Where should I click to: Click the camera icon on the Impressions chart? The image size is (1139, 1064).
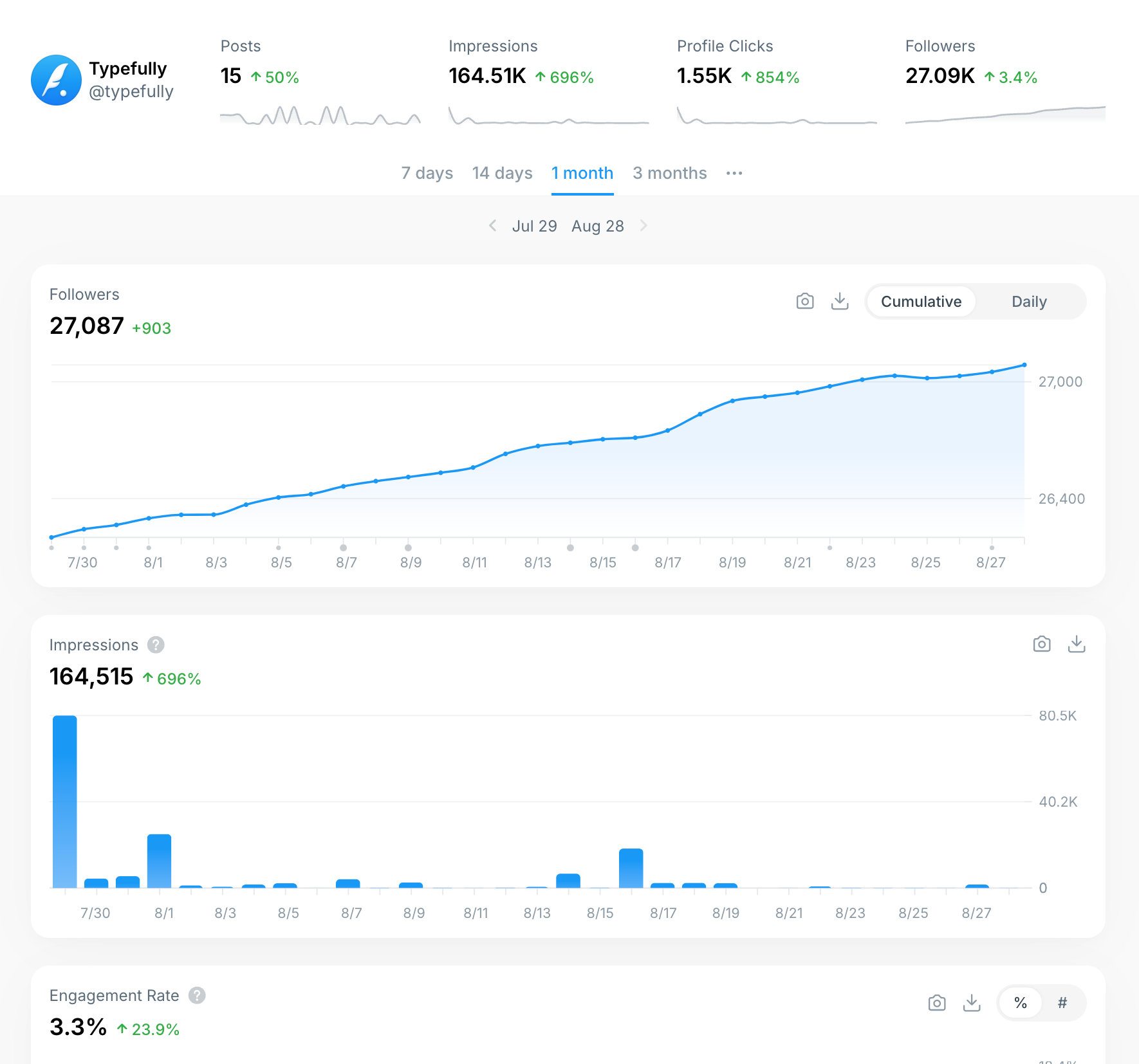pos(1042,643)
